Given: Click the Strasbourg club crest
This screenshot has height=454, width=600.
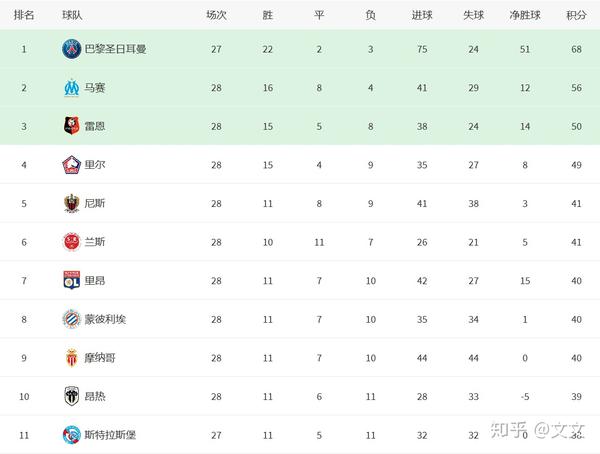Looking at the screenshot, I should (x=72, y=435).
